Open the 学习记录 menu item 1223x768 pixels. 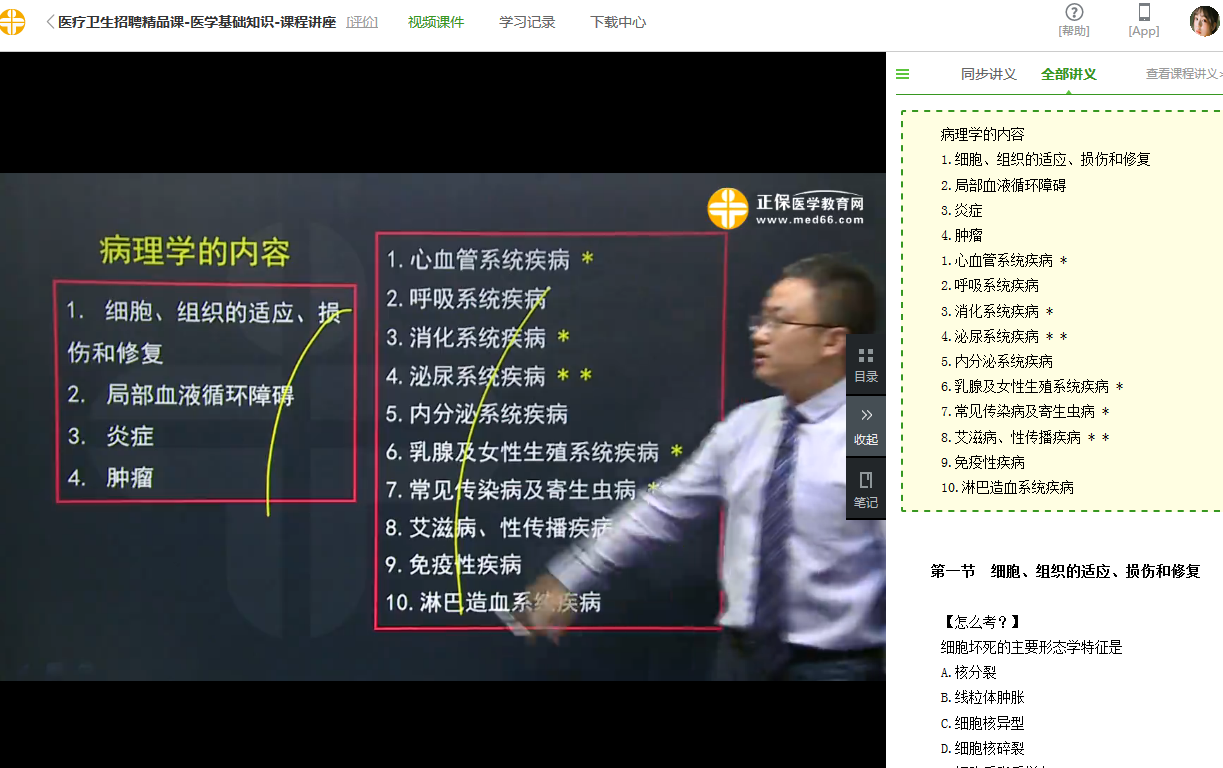526,19
